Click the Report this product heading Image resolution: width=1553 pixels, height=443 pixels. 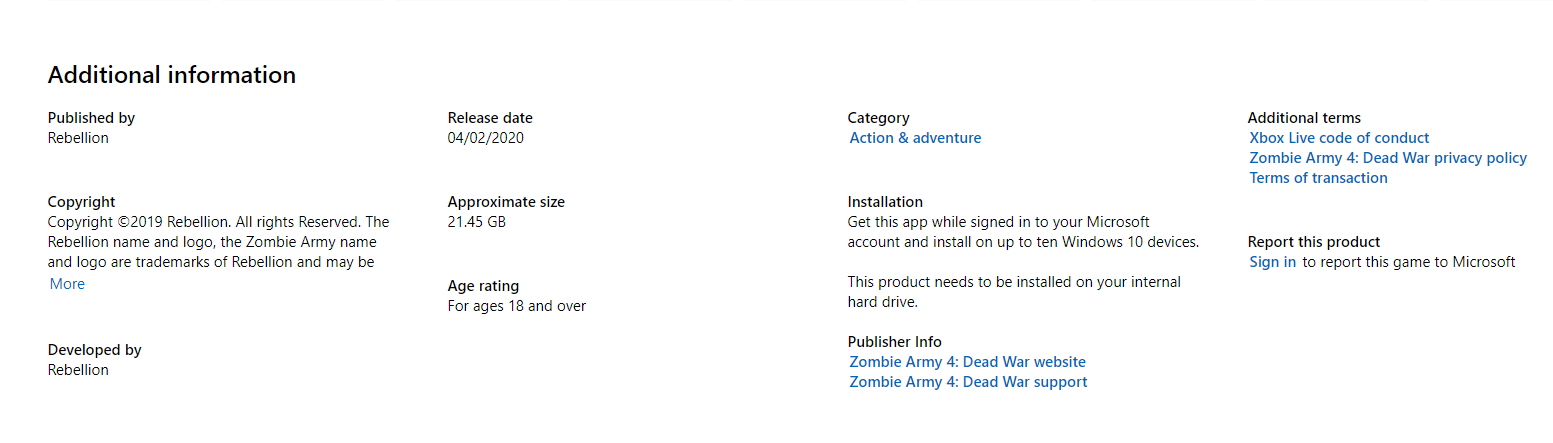pos(1314,242)
